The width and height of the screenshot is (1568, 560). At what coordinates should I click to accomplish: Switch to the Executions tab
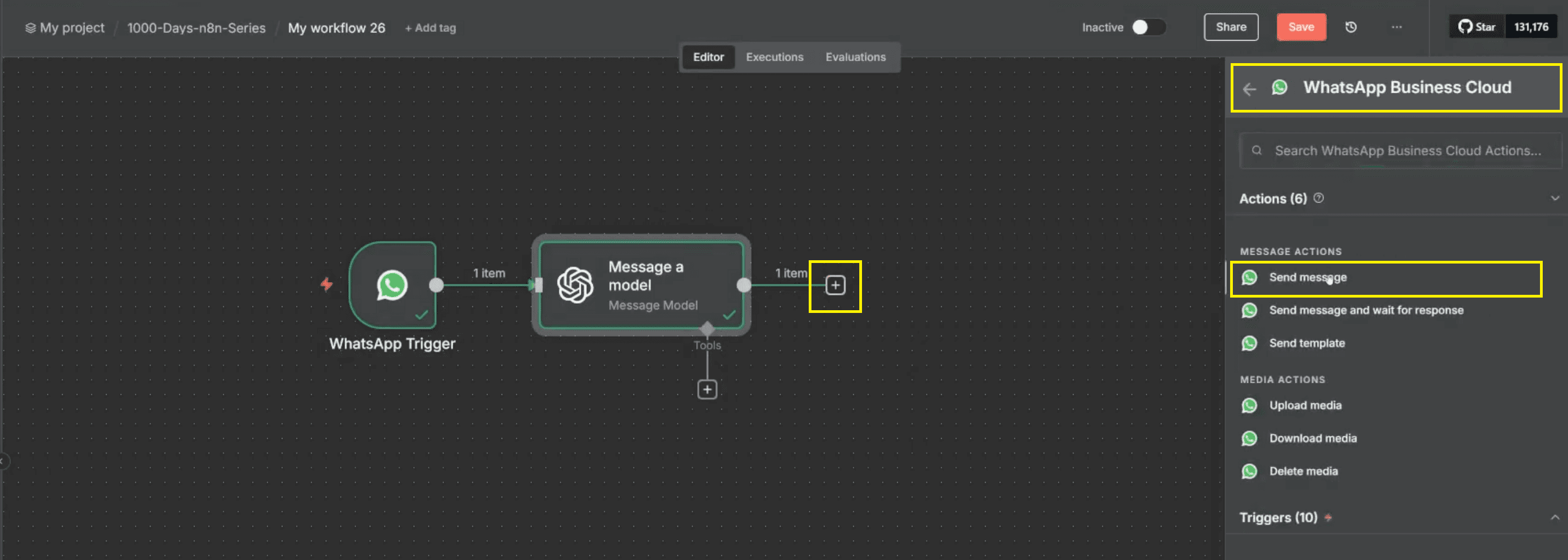coord(774,57)
